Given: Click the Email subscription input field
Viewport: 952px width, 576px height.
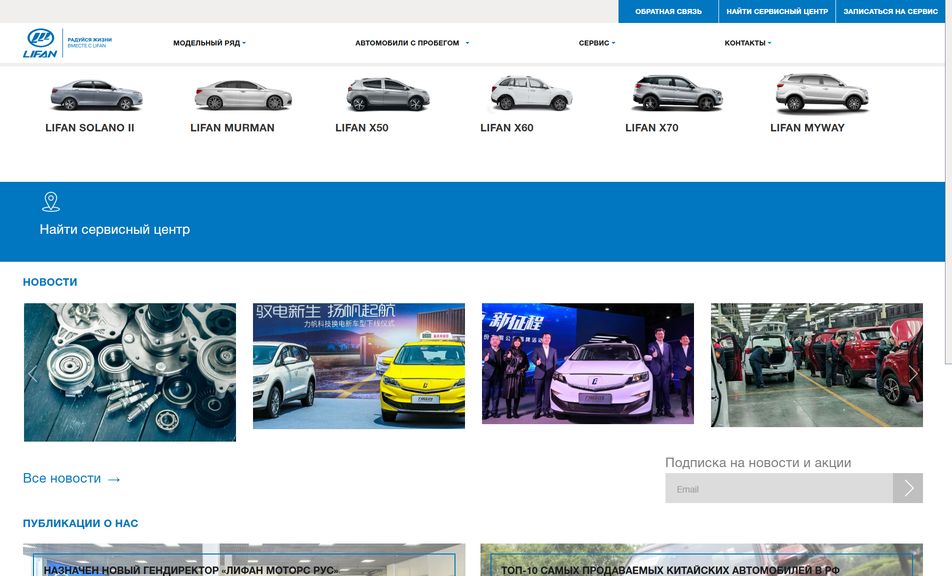Looking at the screenshot, I should click(x=779, y=488).
